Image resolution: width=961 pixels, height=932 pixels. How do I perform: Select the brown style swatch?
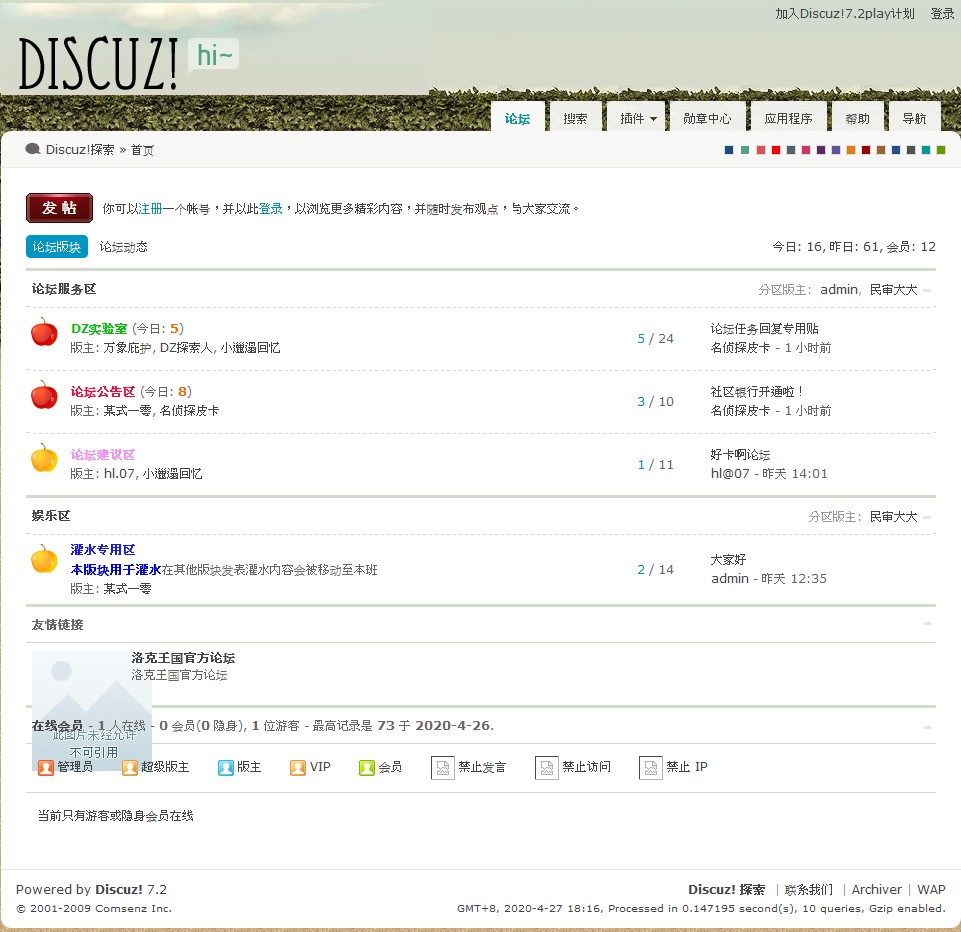[881, 150]
